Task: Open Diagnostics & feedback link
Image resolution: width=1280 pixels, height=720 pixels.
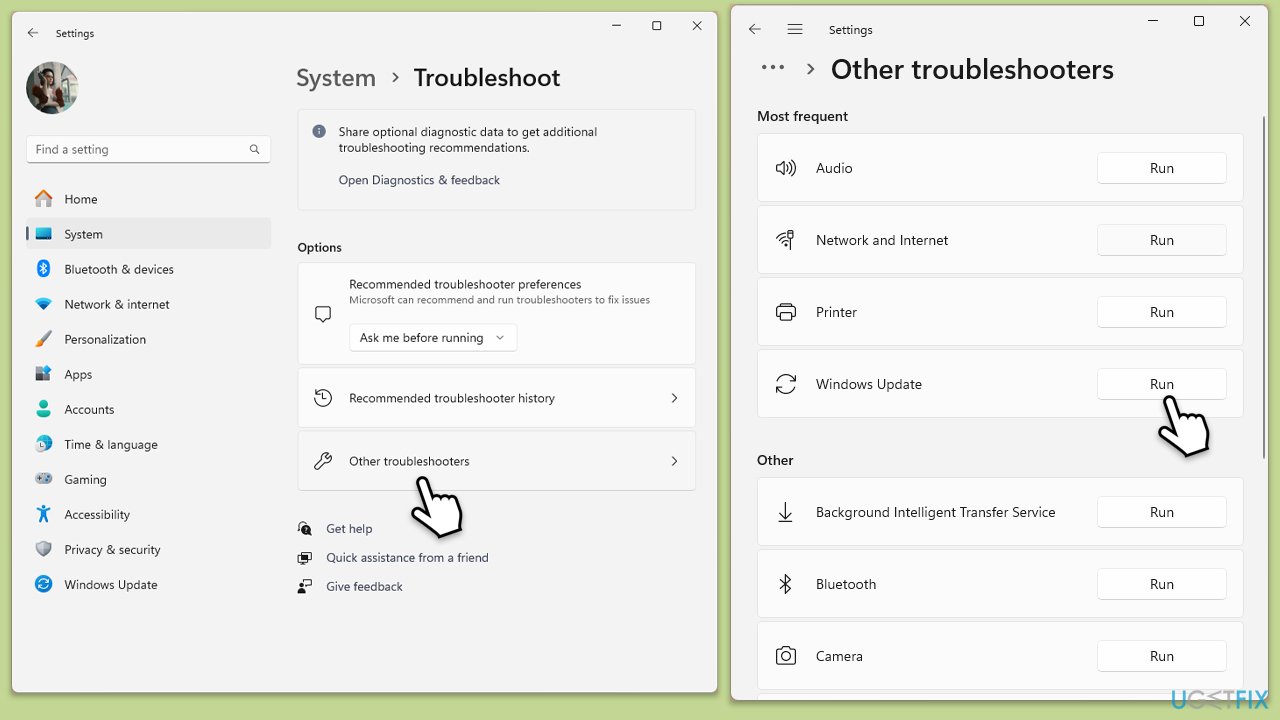Action: [x=419, y=180]
